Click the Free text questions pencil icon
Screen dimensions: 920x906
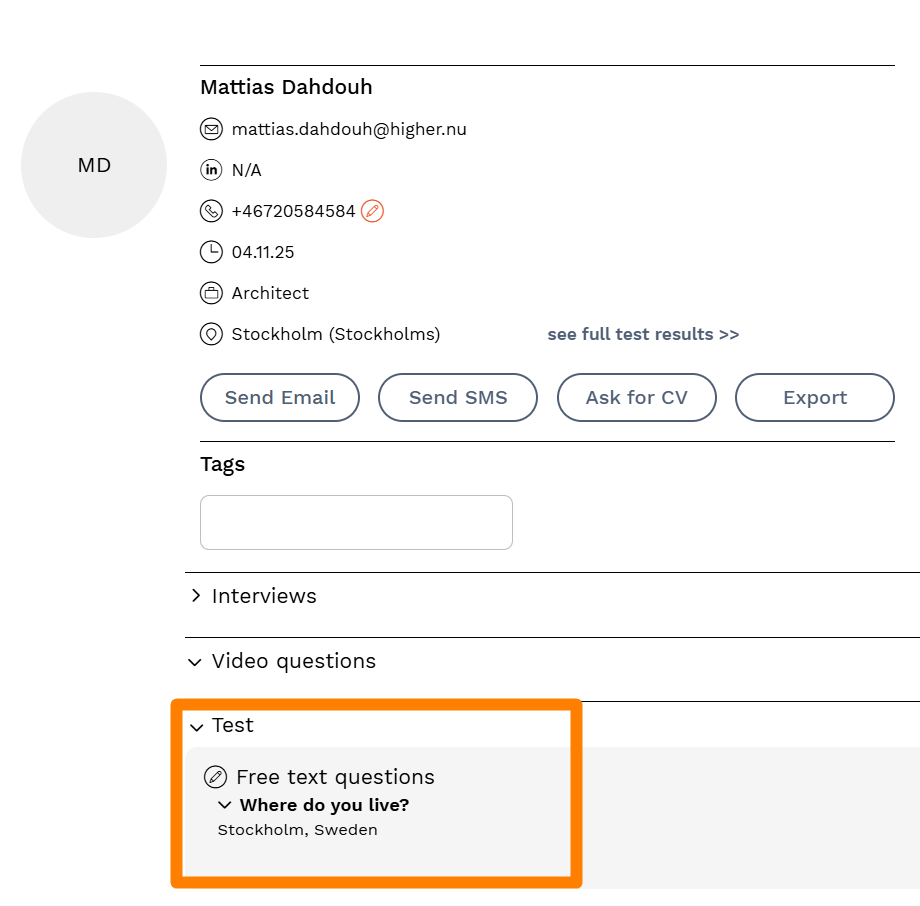[215, 777]
